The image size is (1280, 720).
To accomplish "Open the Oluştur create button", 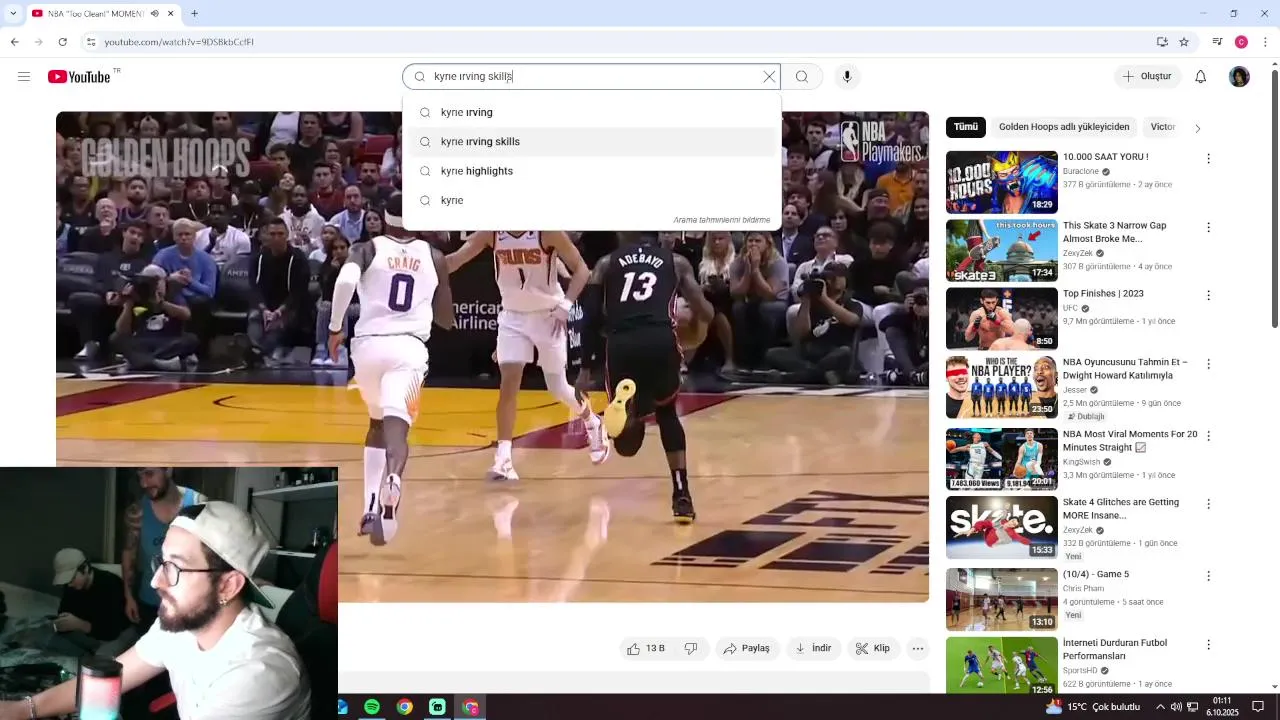I will (1147, 77).
